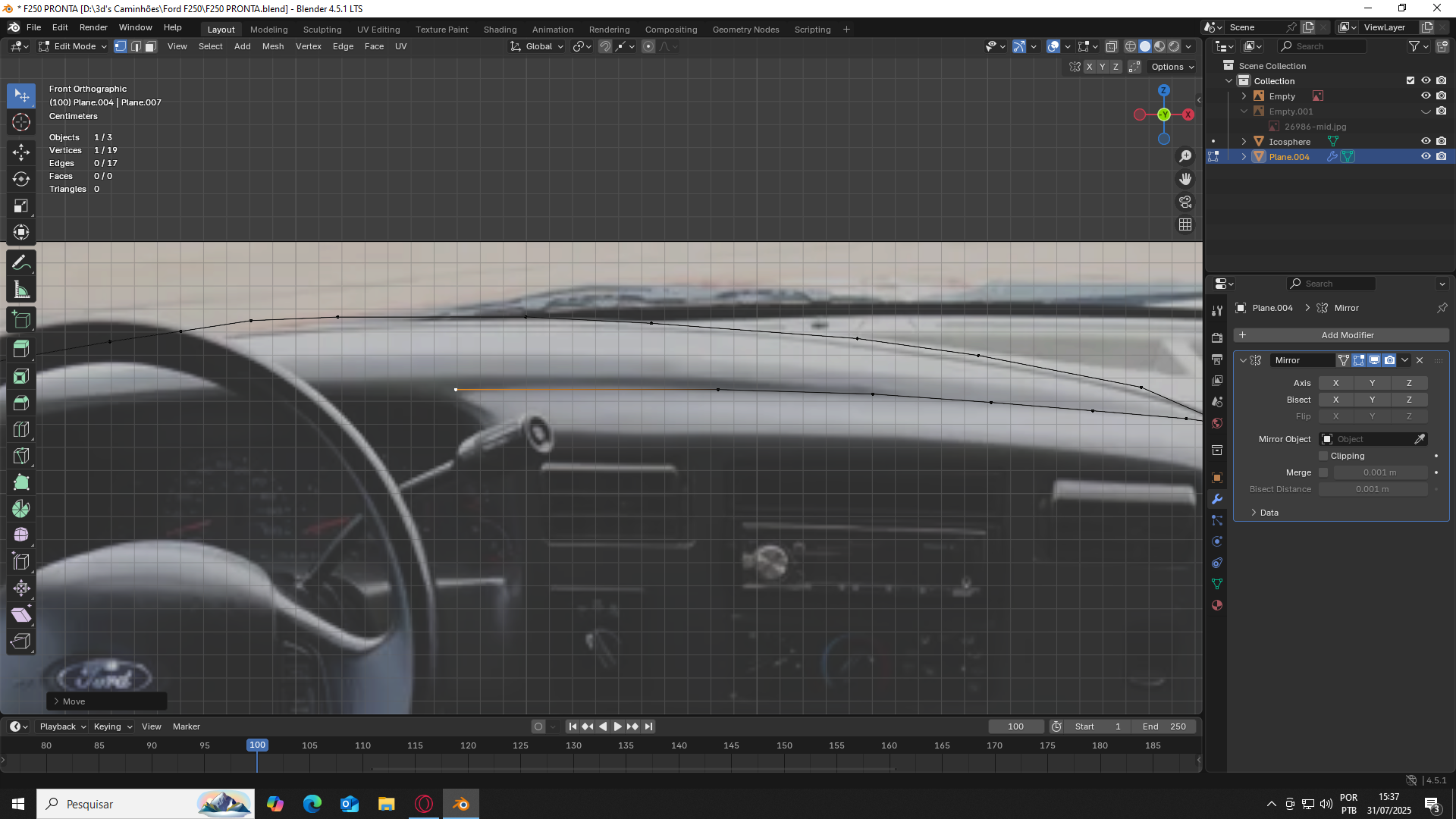
Task: Select the Loop Cut tool
Action: (x=21, y=429)
